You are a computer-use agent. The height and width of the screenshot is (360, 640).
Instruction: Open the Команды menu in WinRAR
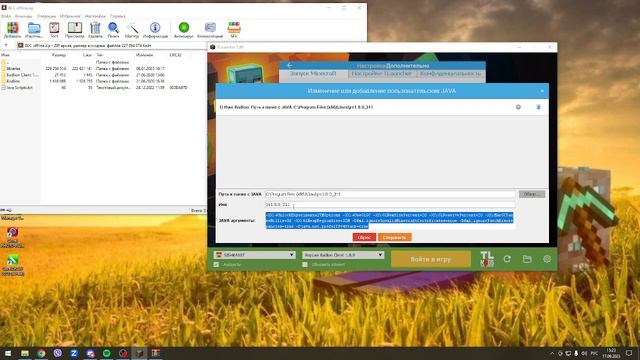23,16
